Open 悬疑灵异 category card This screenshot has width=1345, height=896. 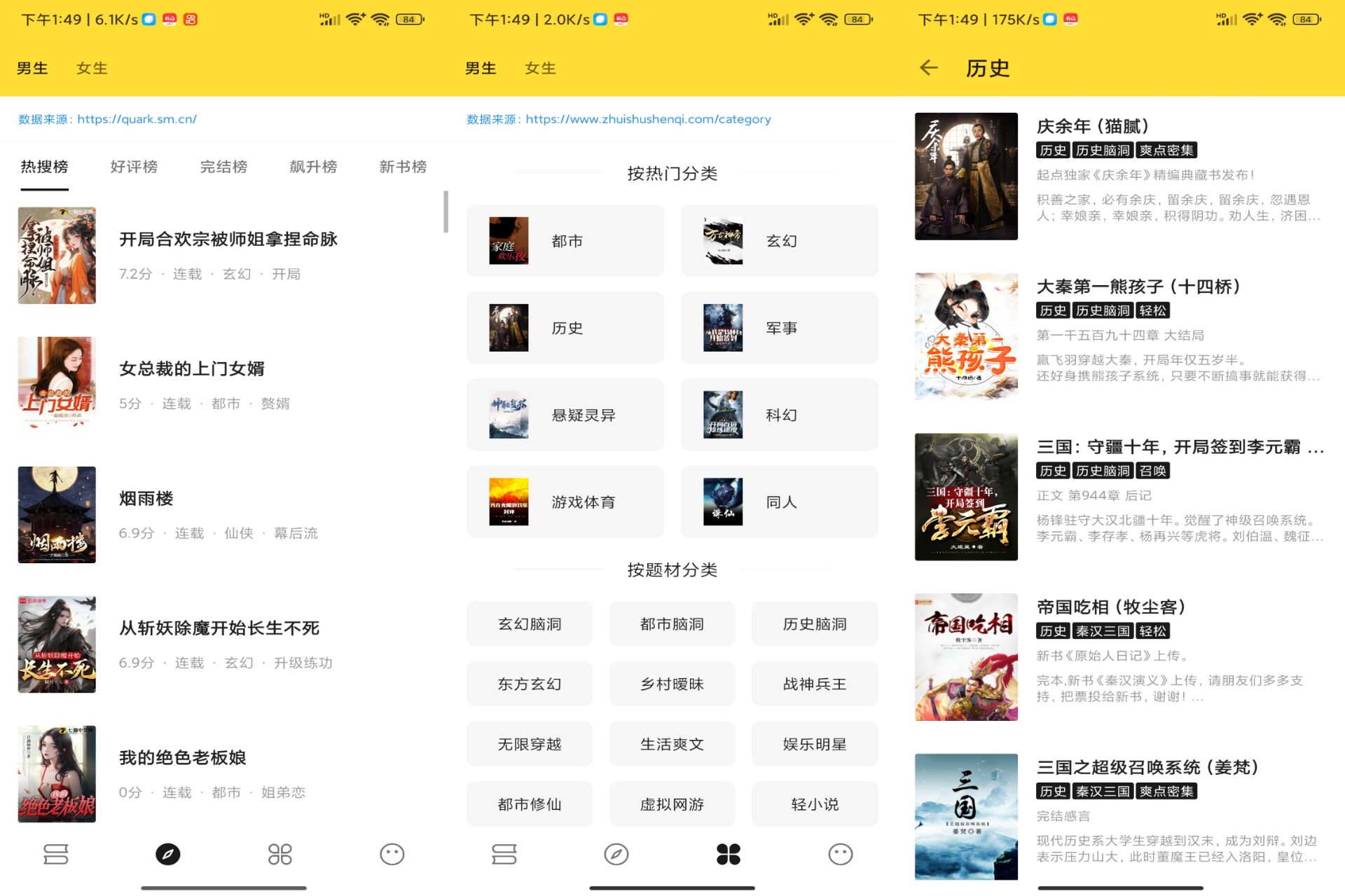pos(565,415)
